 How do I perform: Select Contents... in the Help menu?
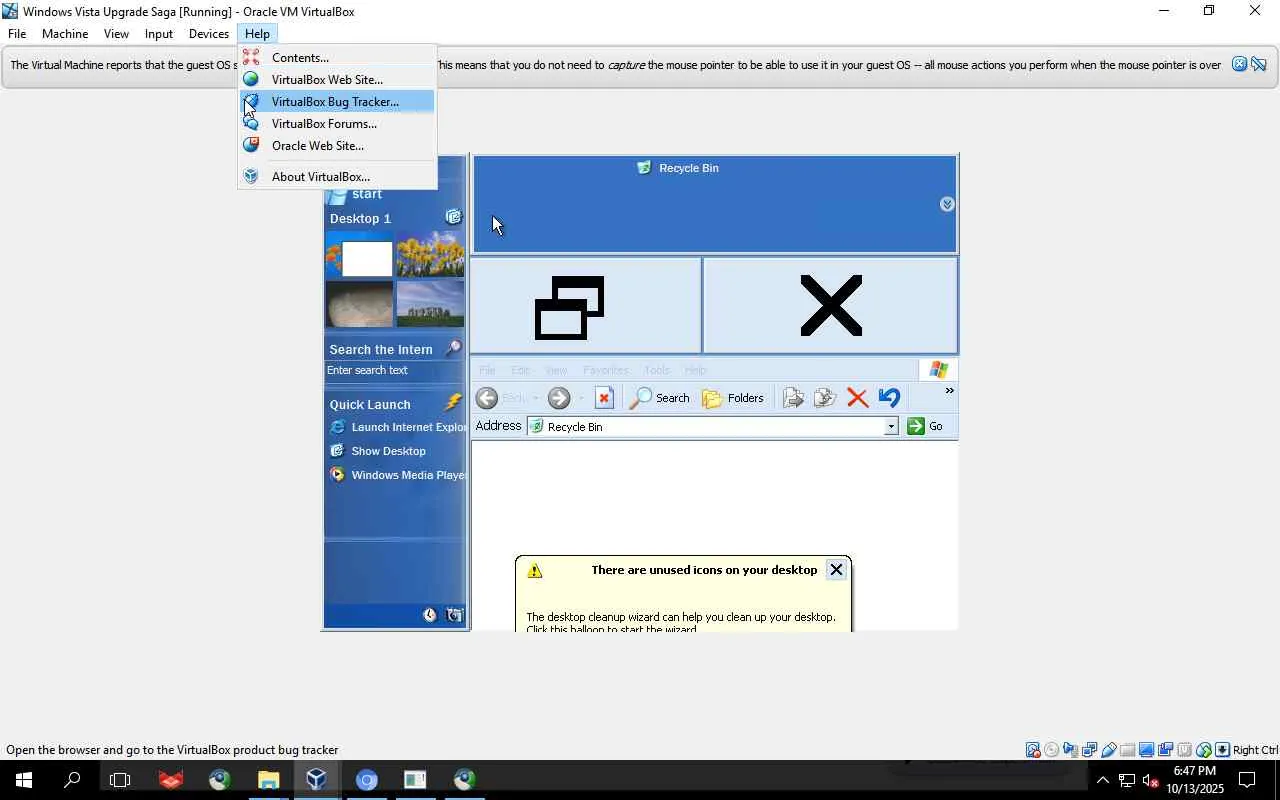(337, 58)
